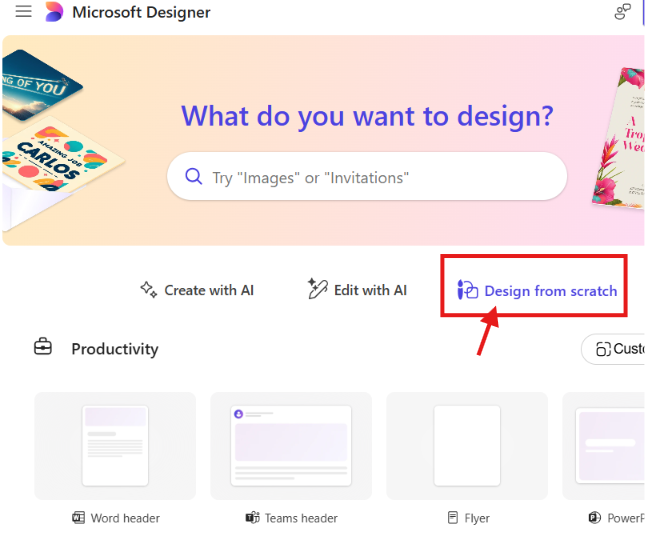Image resolution: width=645 pixels, height=537 pixels.
Task: Click the Teams header label
Action: coord(301,518)
